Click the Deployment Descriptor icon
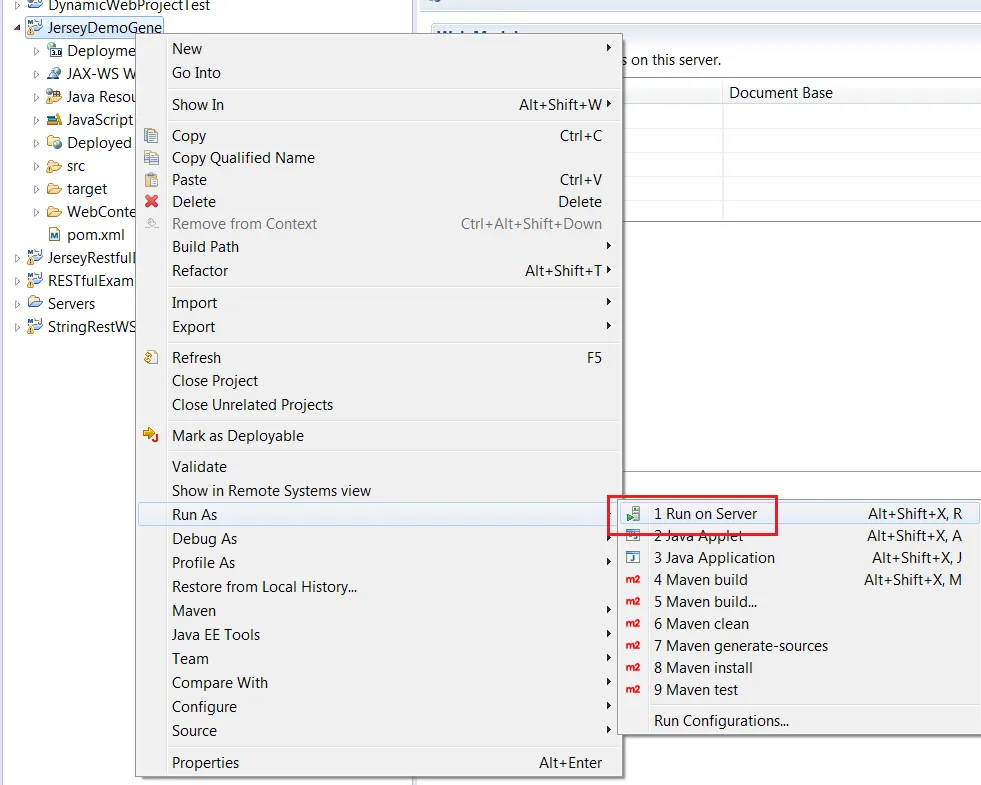Screen dimensions: 981x785 tap(54, 51)
